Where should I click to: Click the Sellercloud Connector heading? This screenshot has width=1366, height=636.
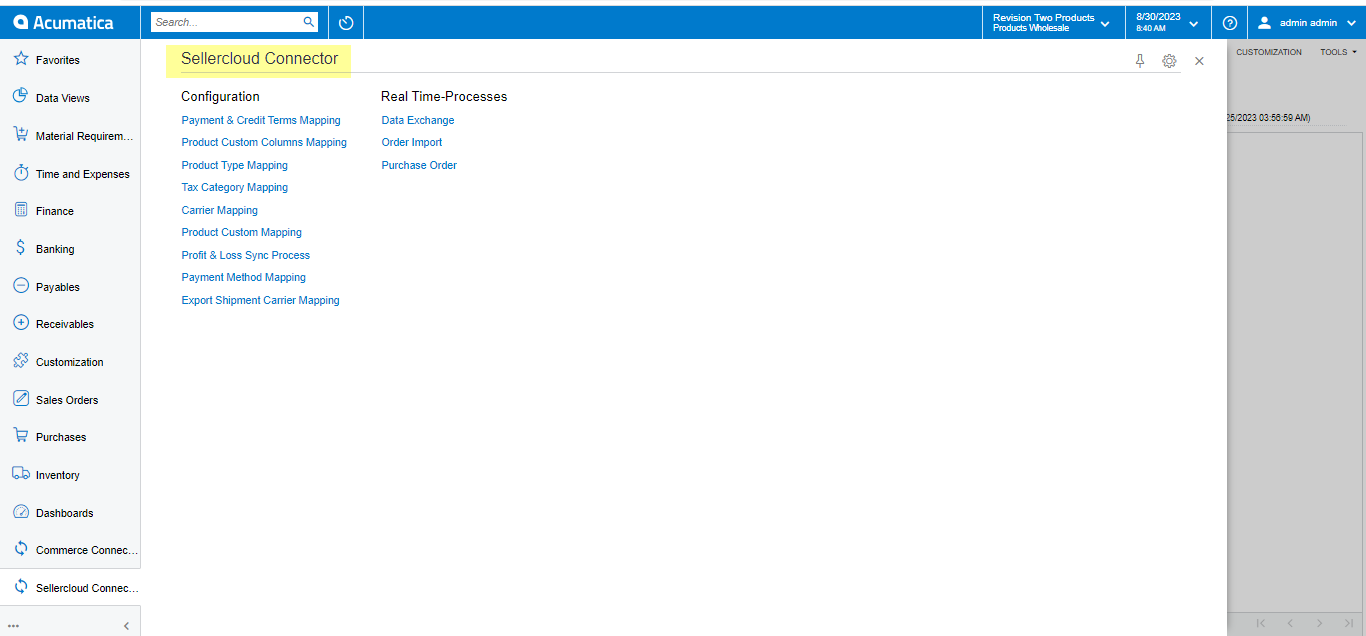(259, 59)
